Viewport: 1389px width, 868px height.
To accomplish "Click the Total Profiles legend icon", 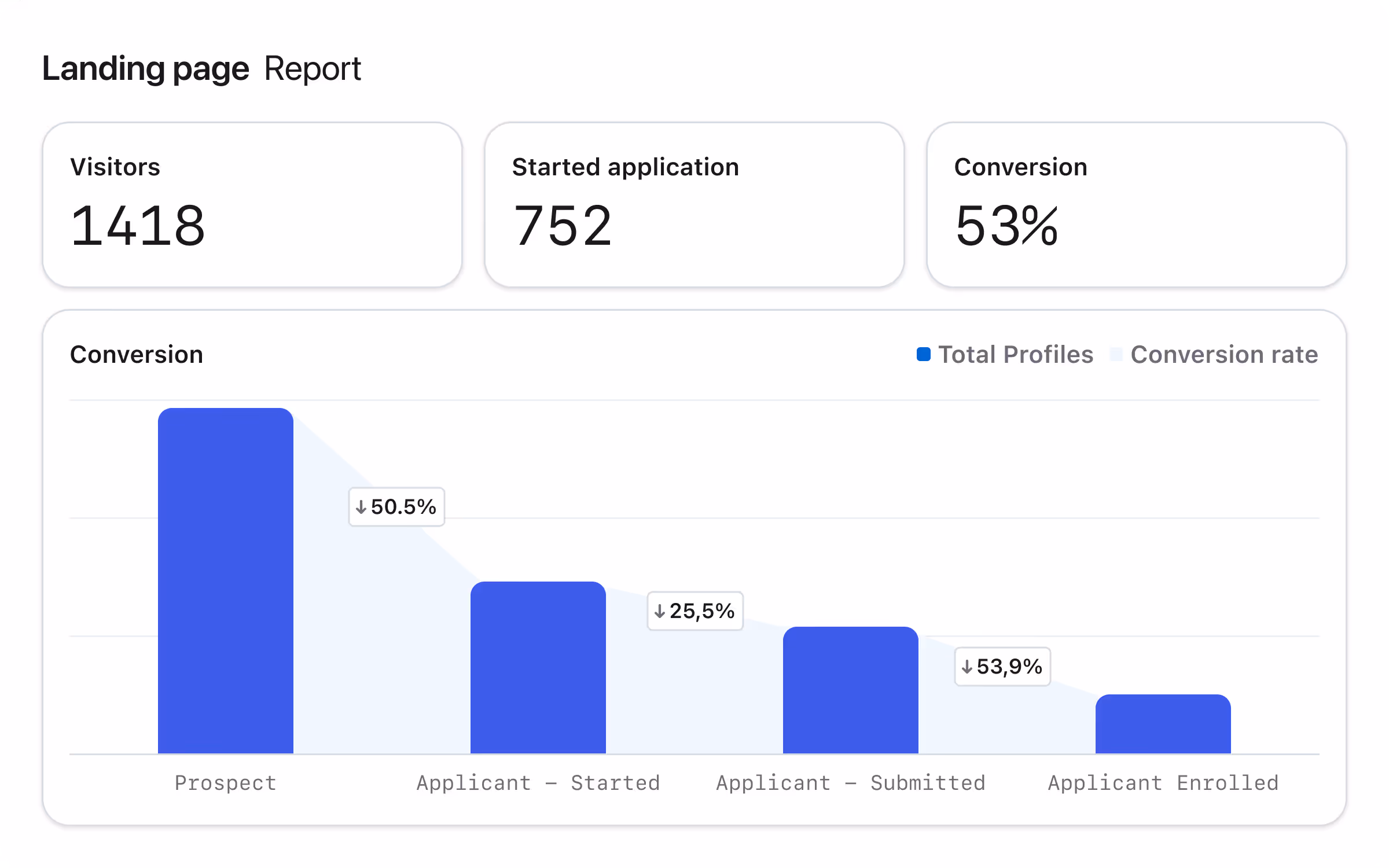I will (924, 354).
